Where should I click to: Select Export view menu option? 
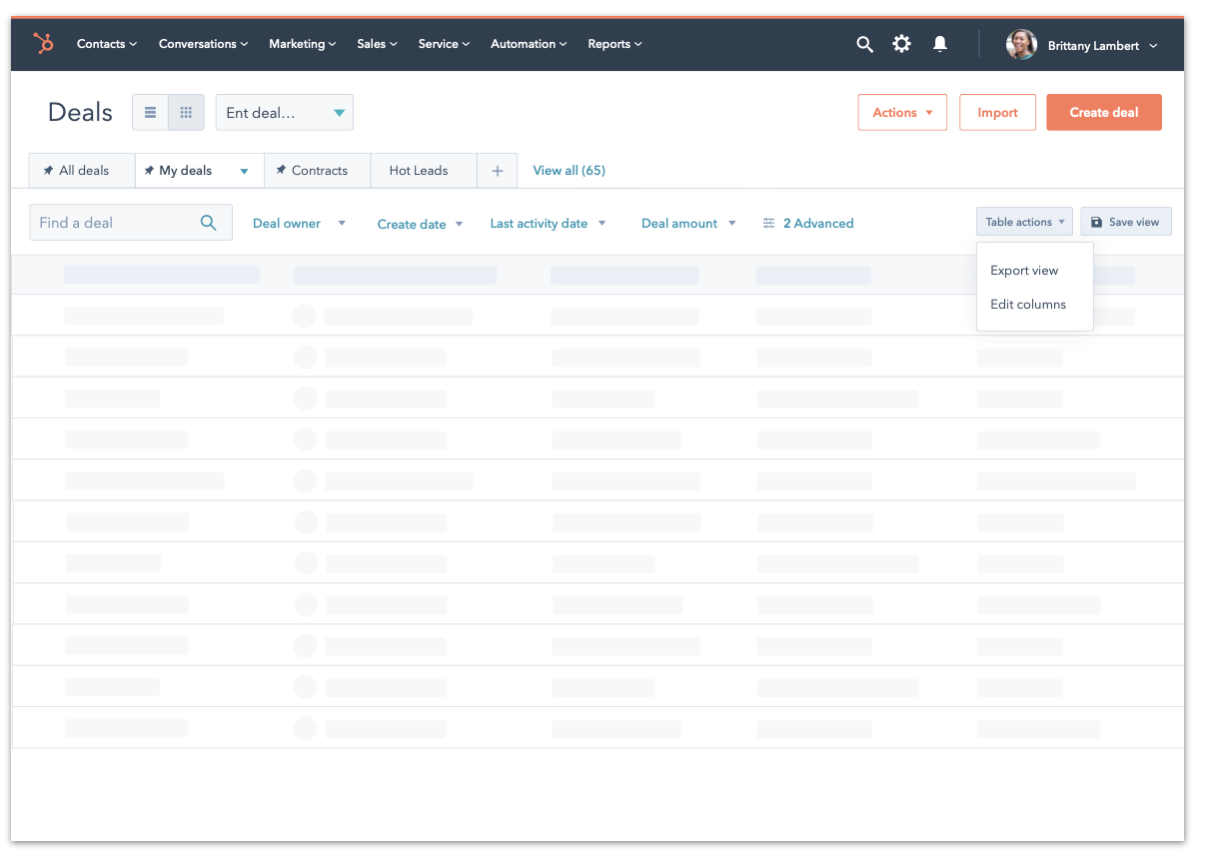pos(1024,271)
